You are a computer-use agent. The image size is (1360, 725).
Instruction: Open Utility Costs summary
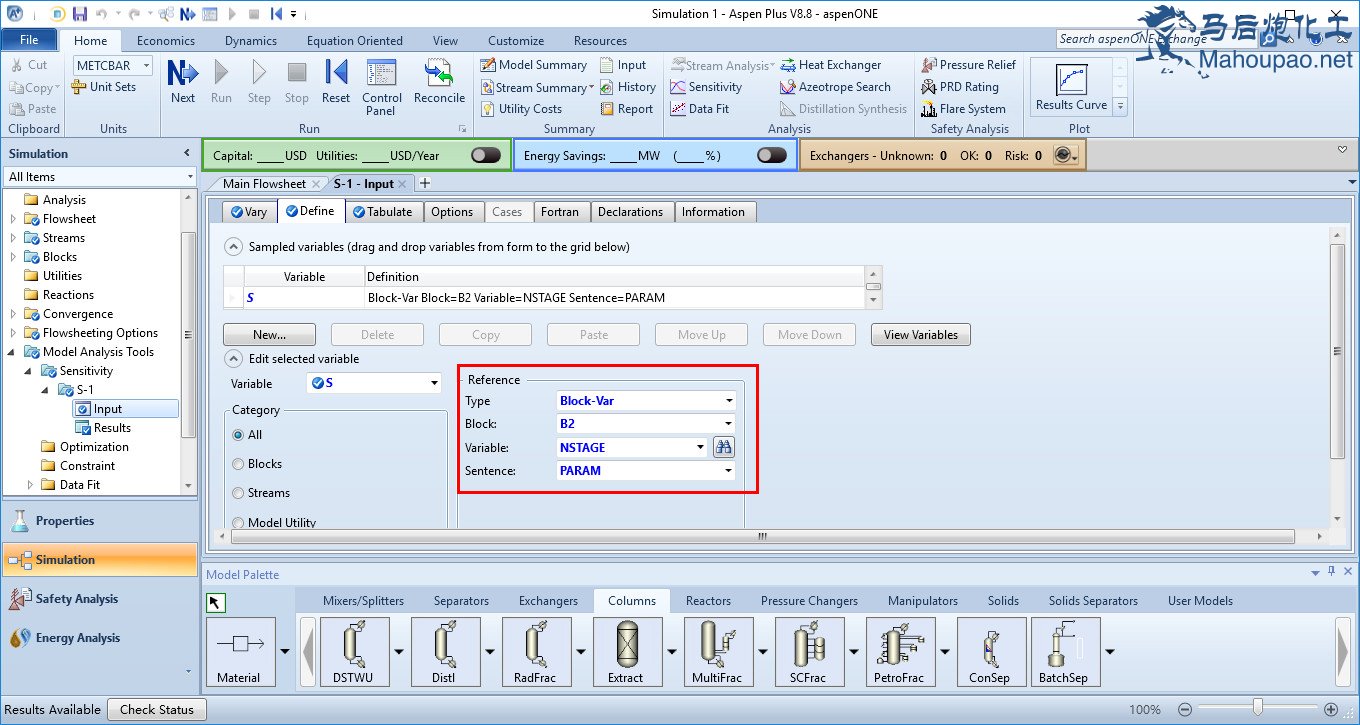click(521, 109)
